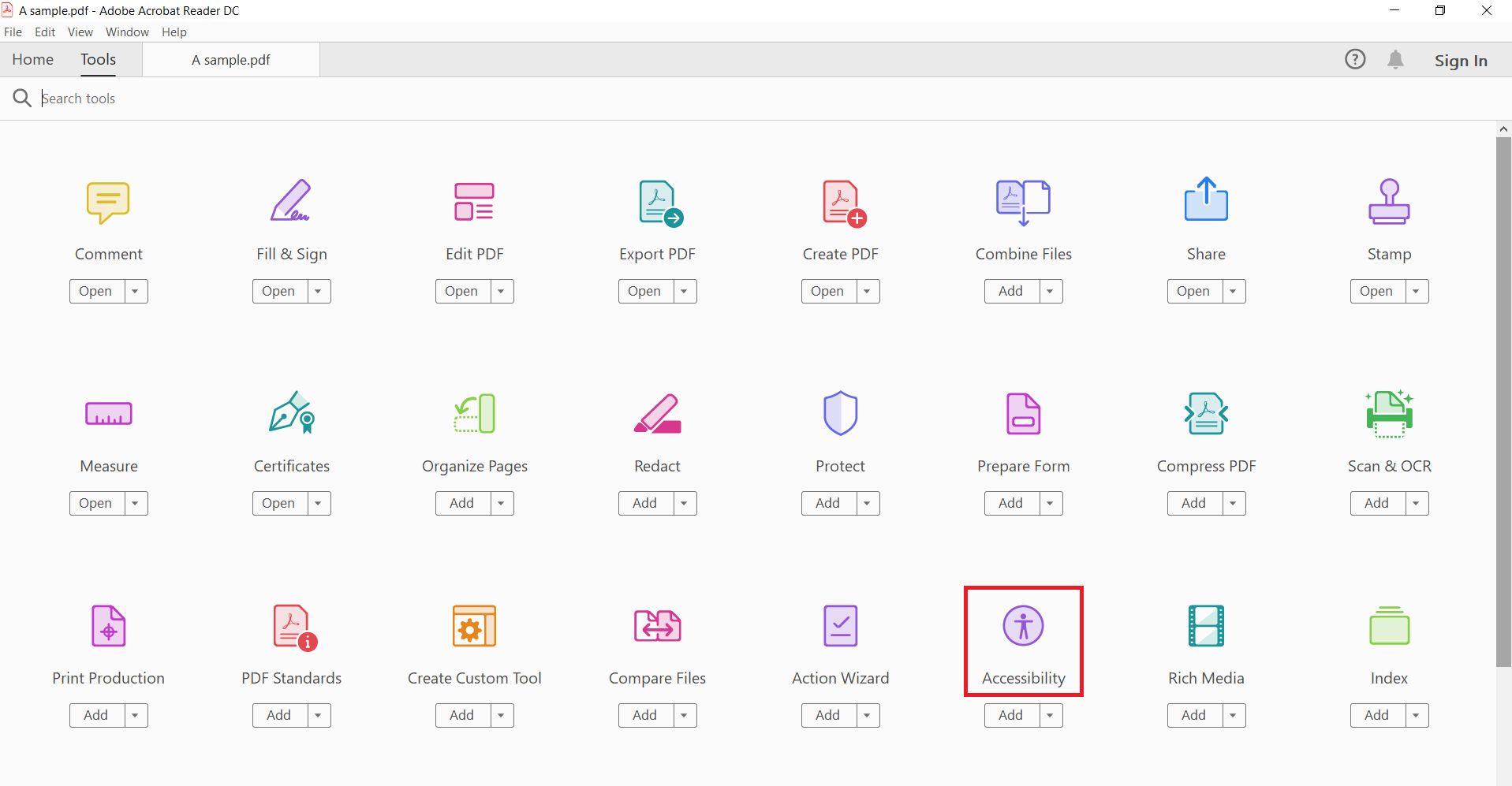
Task: Click the Measure ruler icon
Action: pyautogui.click(x=108, y=414)
